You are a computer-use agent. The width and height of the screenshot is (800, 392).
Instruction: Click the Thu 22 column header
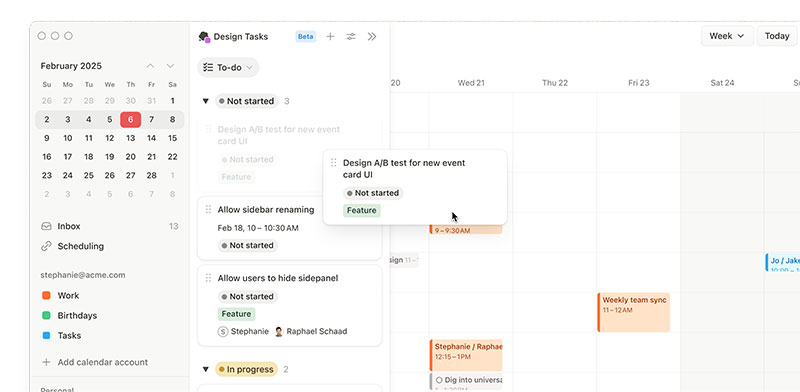pyautogui.click(x=555, y=83)
